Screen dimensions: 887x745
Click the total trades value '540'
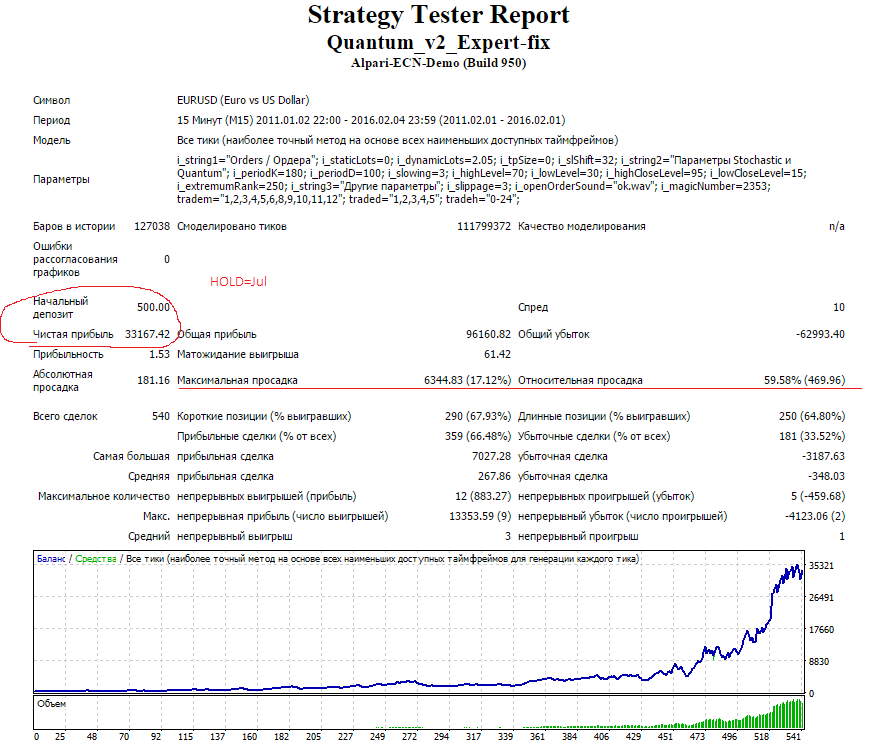point(161,416)
